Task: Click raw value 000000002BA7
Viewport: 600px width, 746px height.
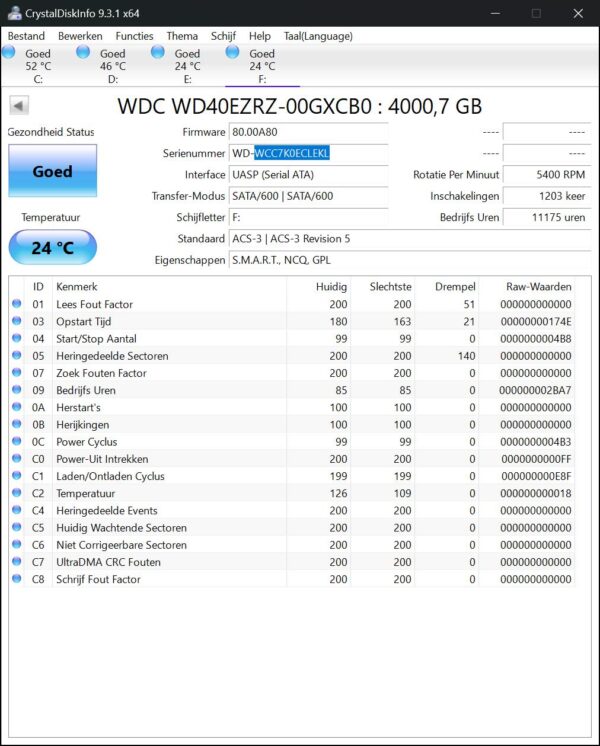Action: point(535,390)
